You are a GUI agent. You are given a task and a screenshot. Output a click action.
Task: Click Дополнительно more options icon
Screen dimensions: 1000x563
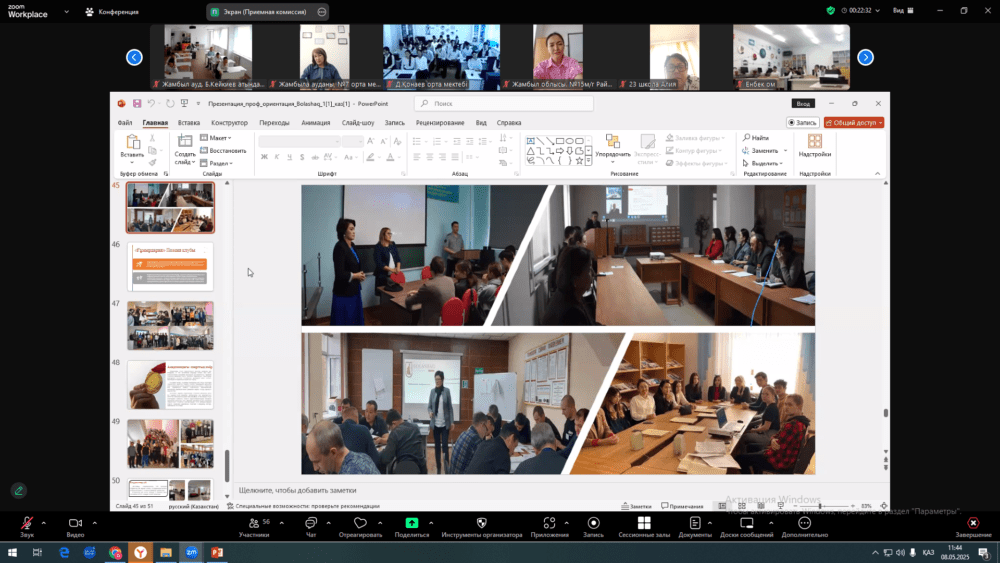[x=805, y=523]
